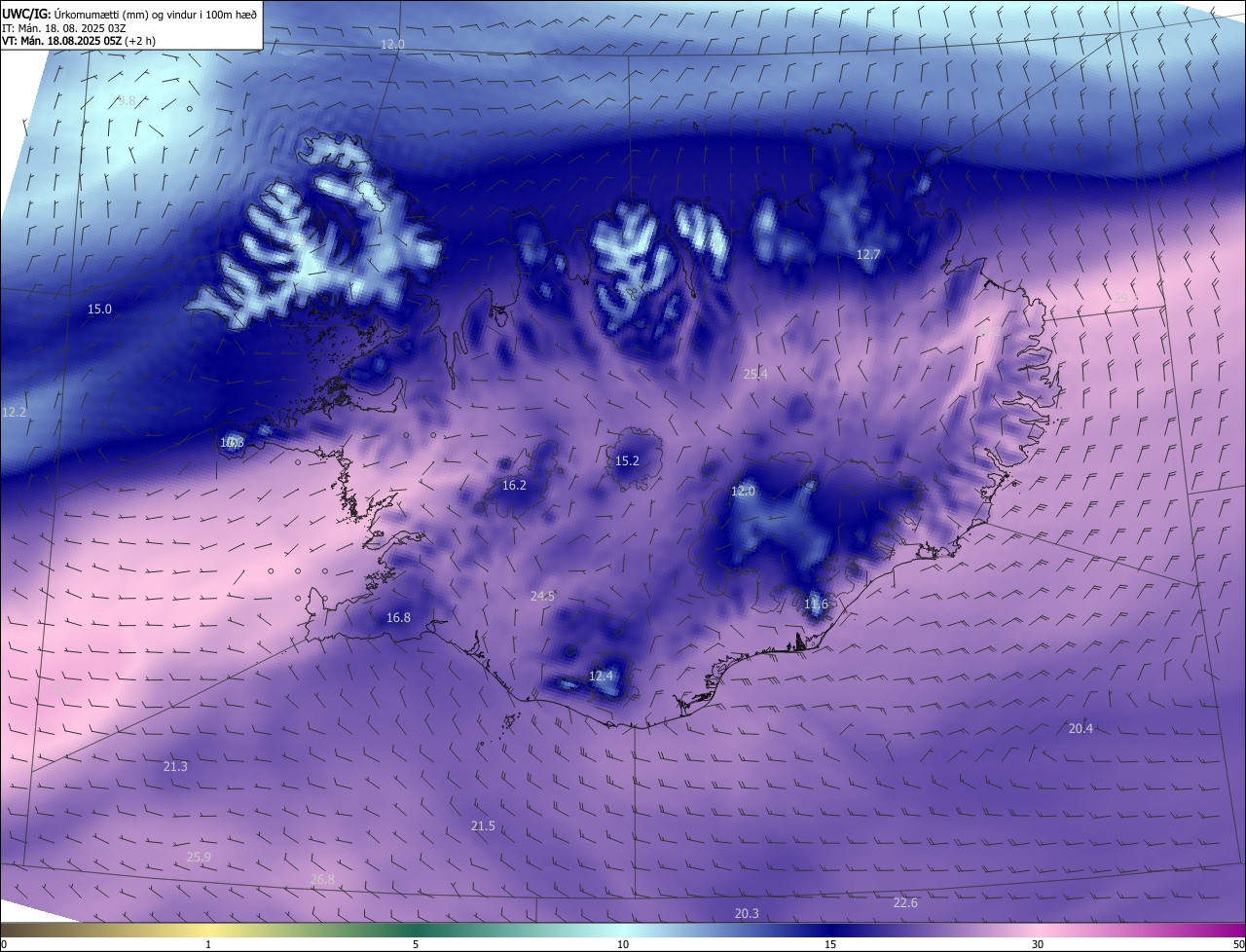Click the valid time line 'VT: Mán. 18.08.2025 05Z (+2 h)'

coord(79,41)
